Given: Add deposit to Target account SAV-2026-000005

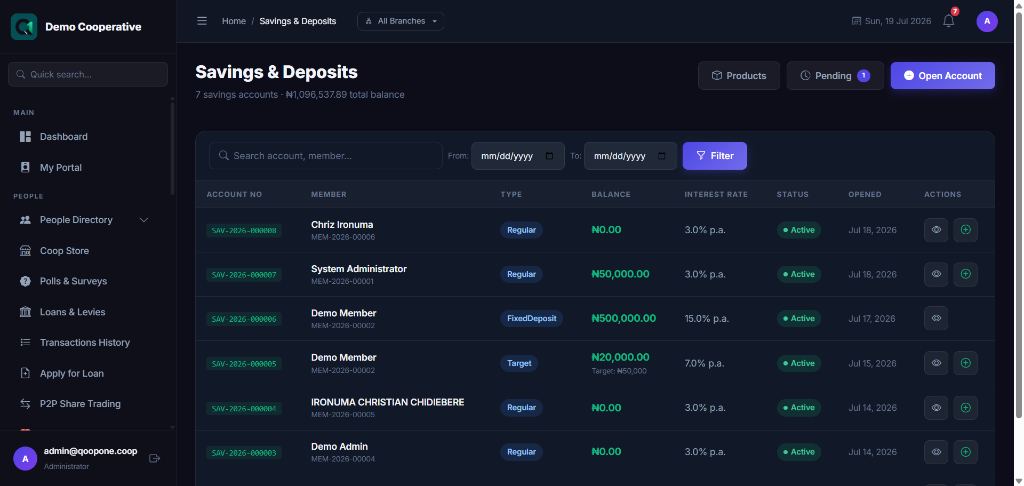Looking at the screenshot, I should [x=965, y=363].
